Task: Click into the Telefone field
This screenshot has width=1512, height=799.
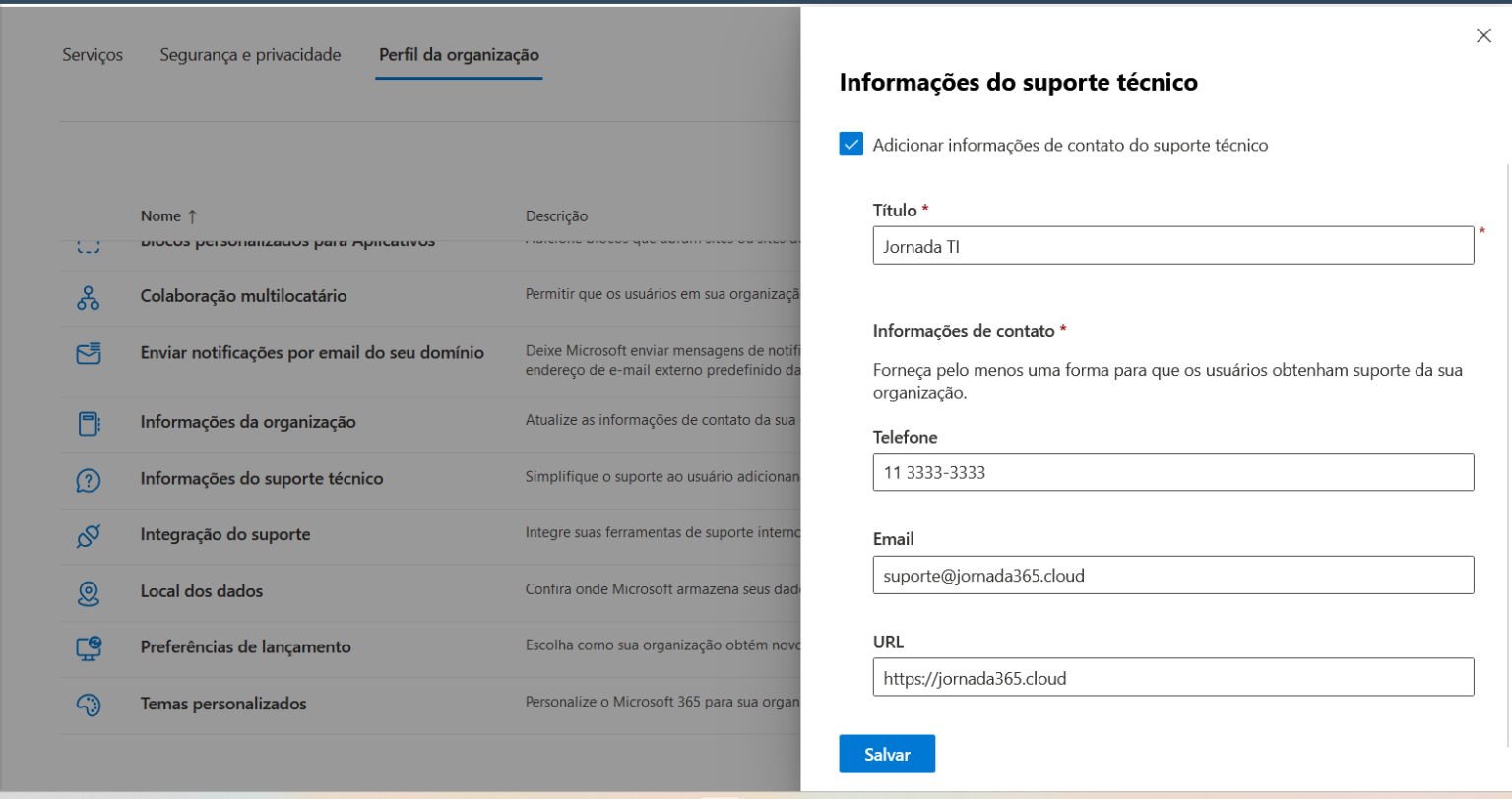Action: 1173,472
